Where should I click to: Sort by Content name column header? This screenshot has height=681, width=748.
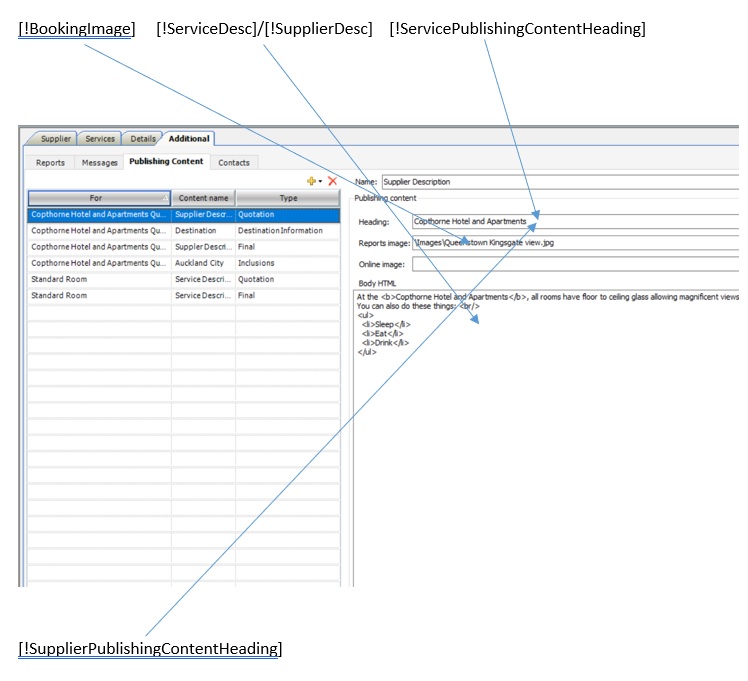[203, 198]
